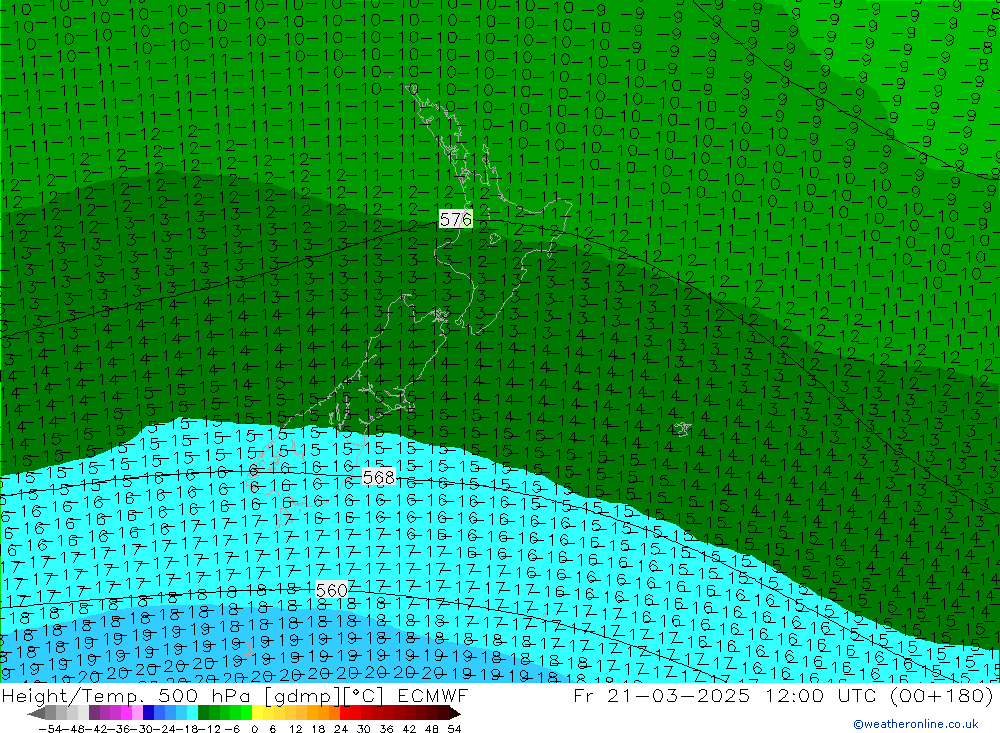The height and width of the screenshot is (733, 1000).
Task: Click the dark blue swatch at -30
Action: (x=149, y=713)
